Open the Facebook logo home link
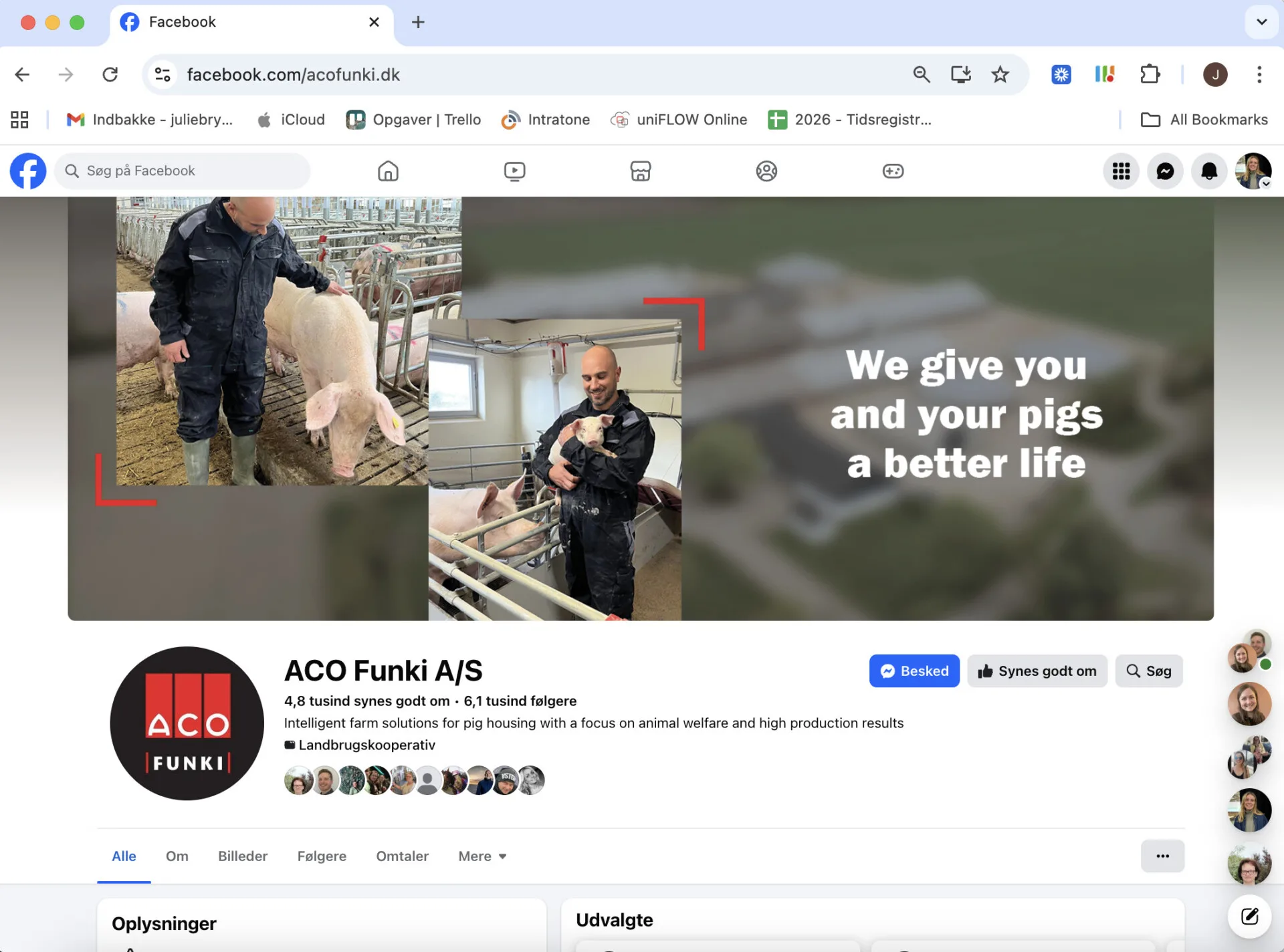Screen dimensions: 1284x952 [28, 171]
